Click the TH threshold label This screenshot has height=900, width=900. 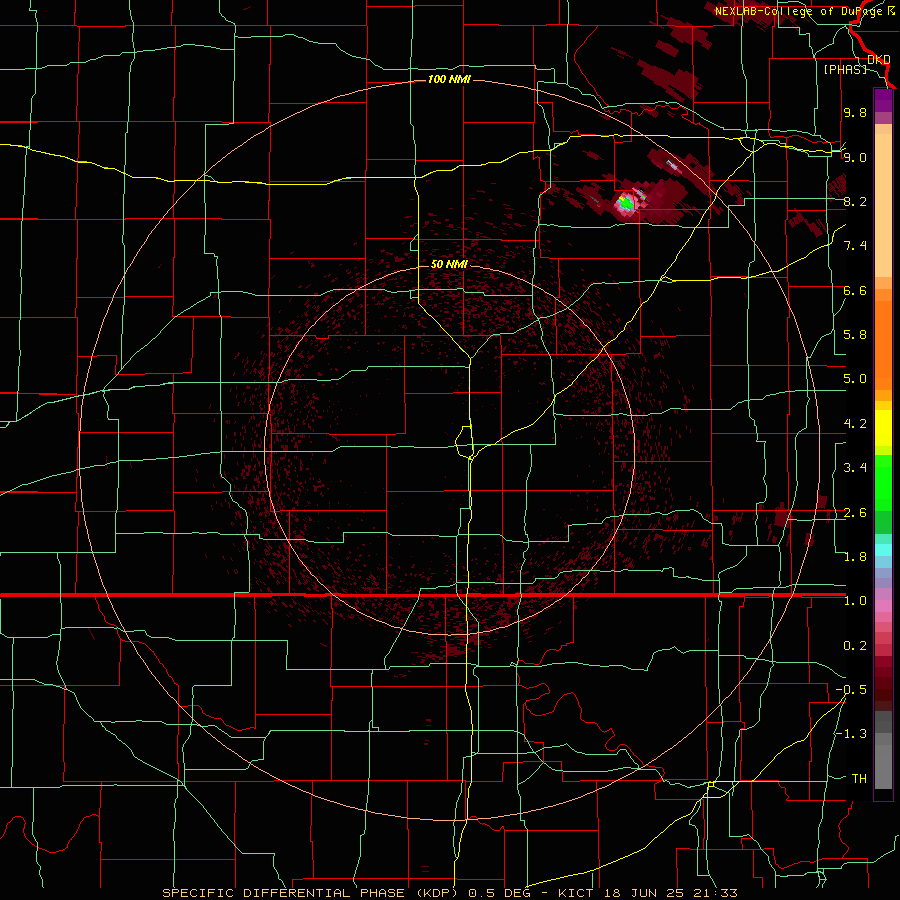(859, 779)
